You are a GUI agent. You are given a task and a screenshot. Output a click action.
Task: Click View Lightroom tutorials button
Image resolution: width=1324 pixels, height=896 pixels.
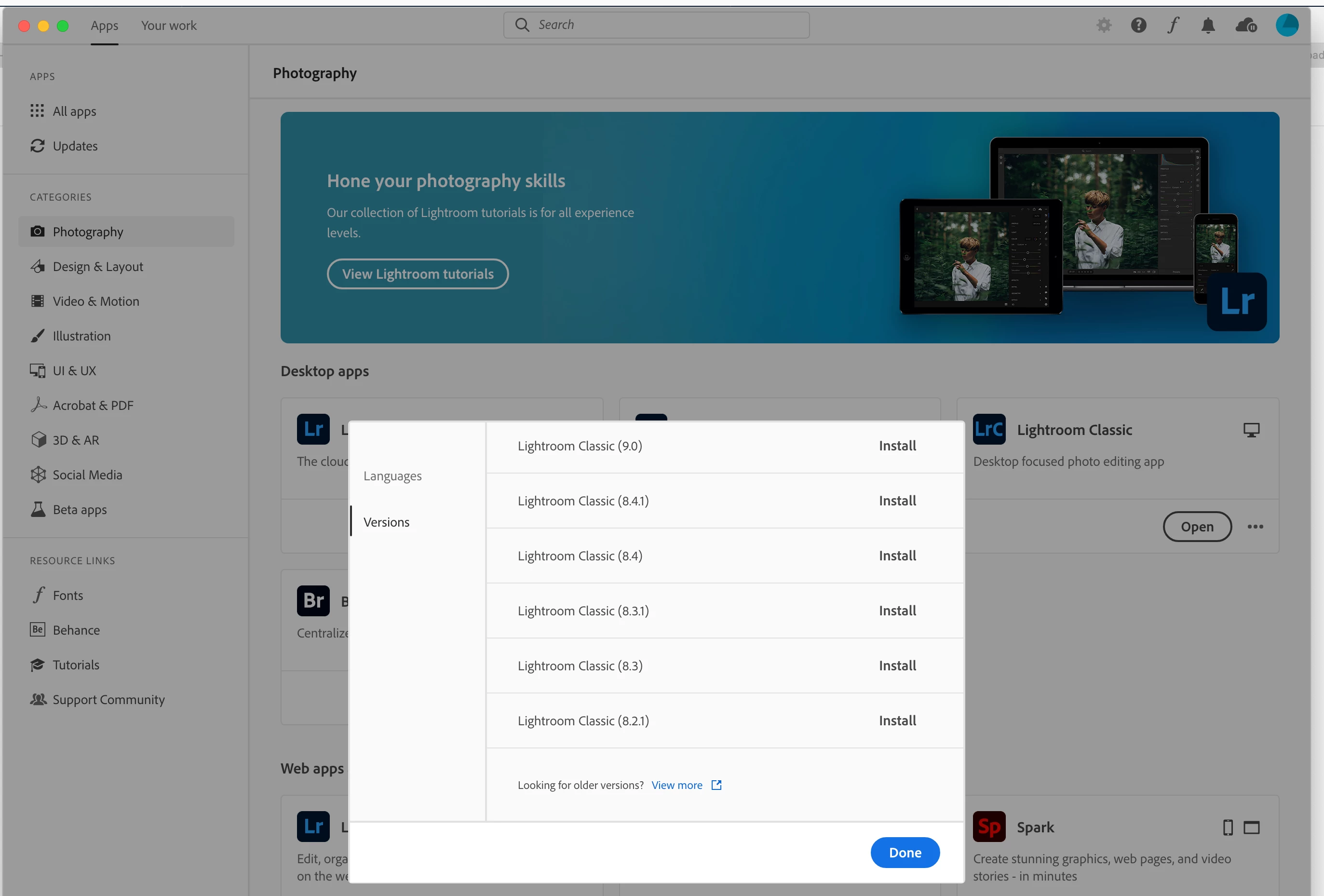(418, 274)
